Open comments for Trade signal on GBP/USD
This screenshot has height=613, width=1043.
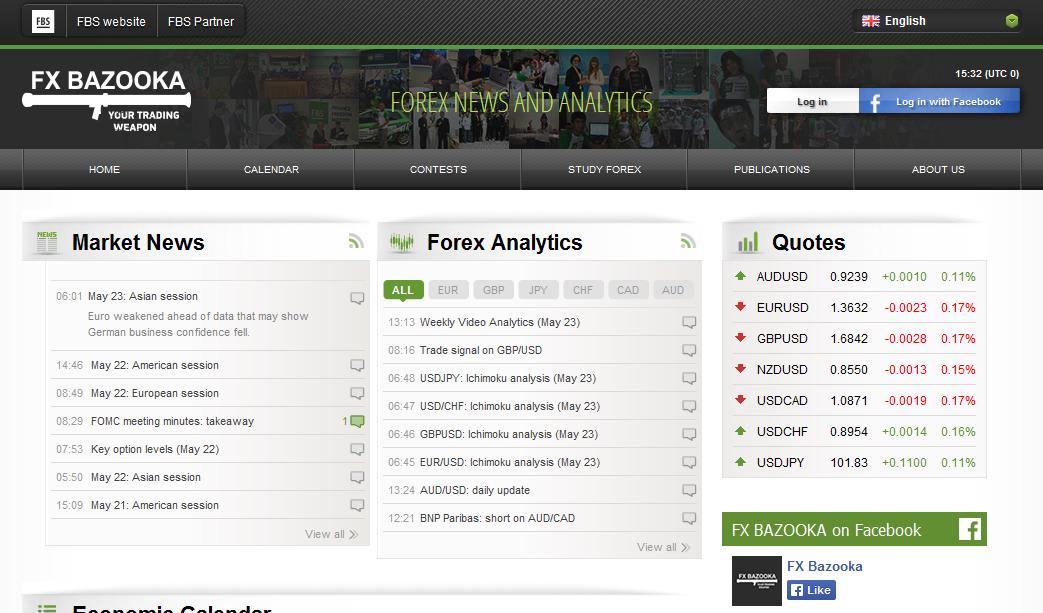pos(689,350)
